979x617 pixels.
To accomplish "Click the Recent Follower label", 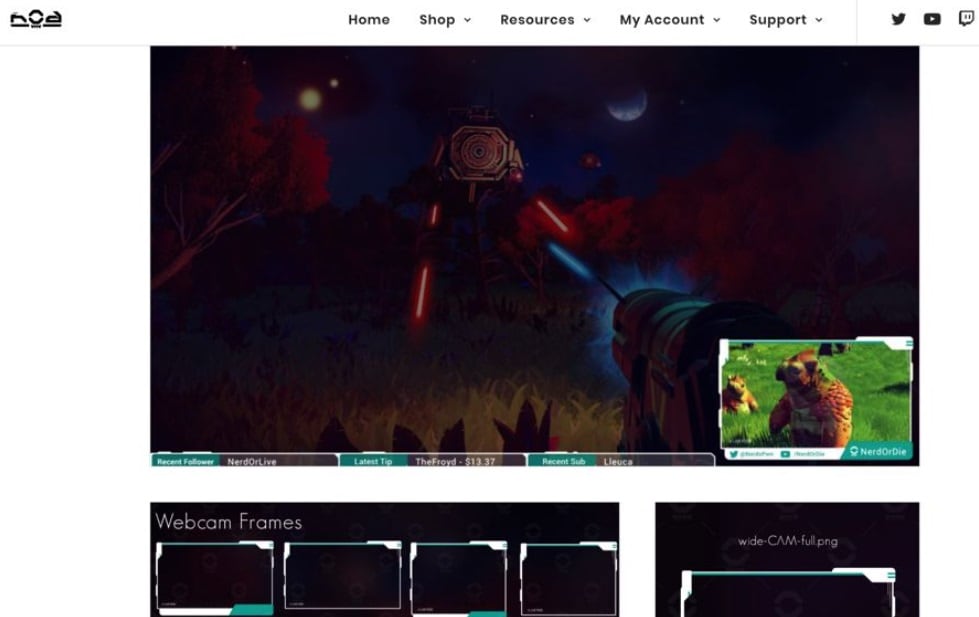I will [x=185, y=462].
